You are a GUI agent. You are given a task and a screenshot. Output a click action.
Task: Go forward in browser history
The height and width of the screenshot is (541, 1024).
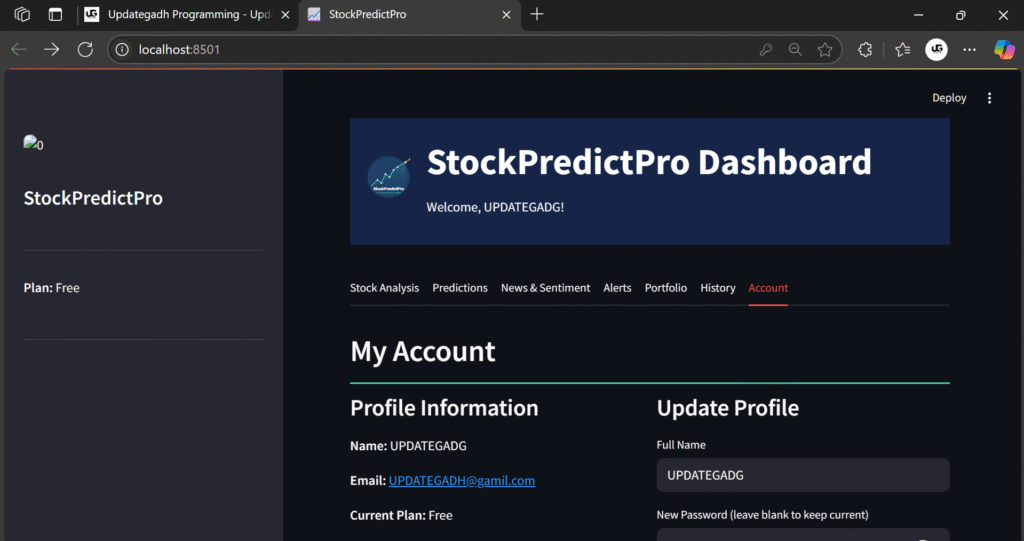coord(52,50)
